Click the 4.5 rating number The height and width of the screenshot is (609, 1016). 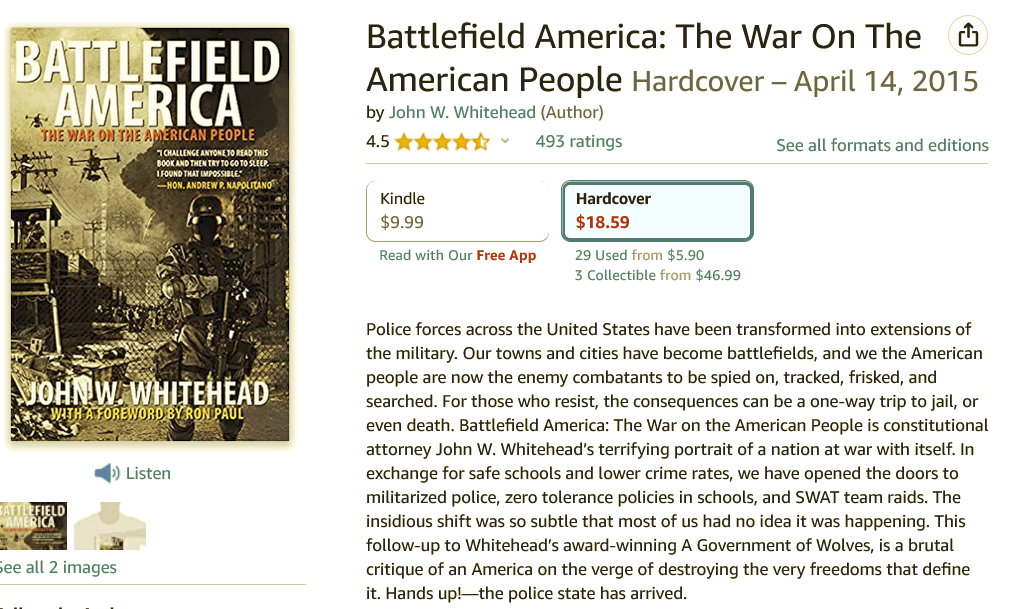378,141
